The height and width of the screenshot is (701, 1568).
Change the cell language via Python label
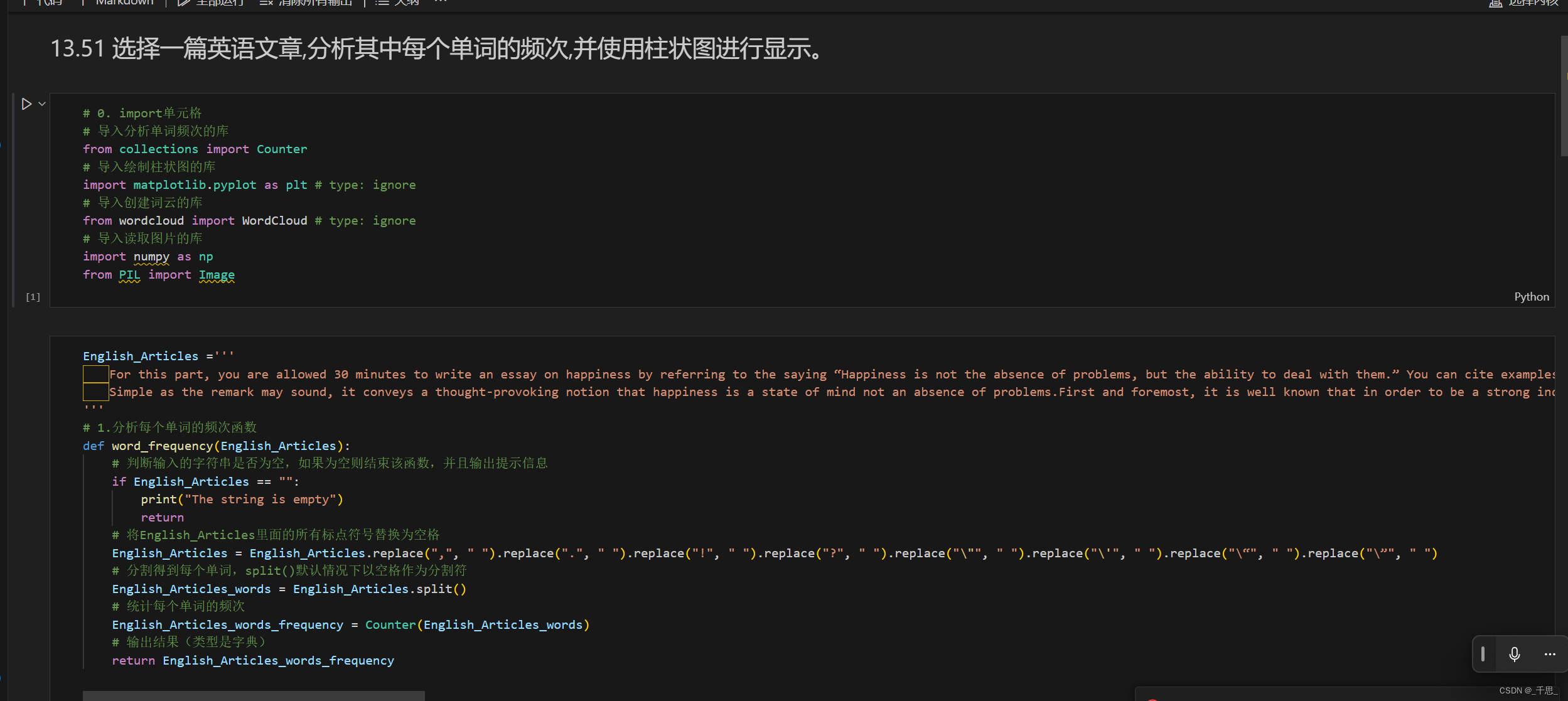[x=1531, y=297]
